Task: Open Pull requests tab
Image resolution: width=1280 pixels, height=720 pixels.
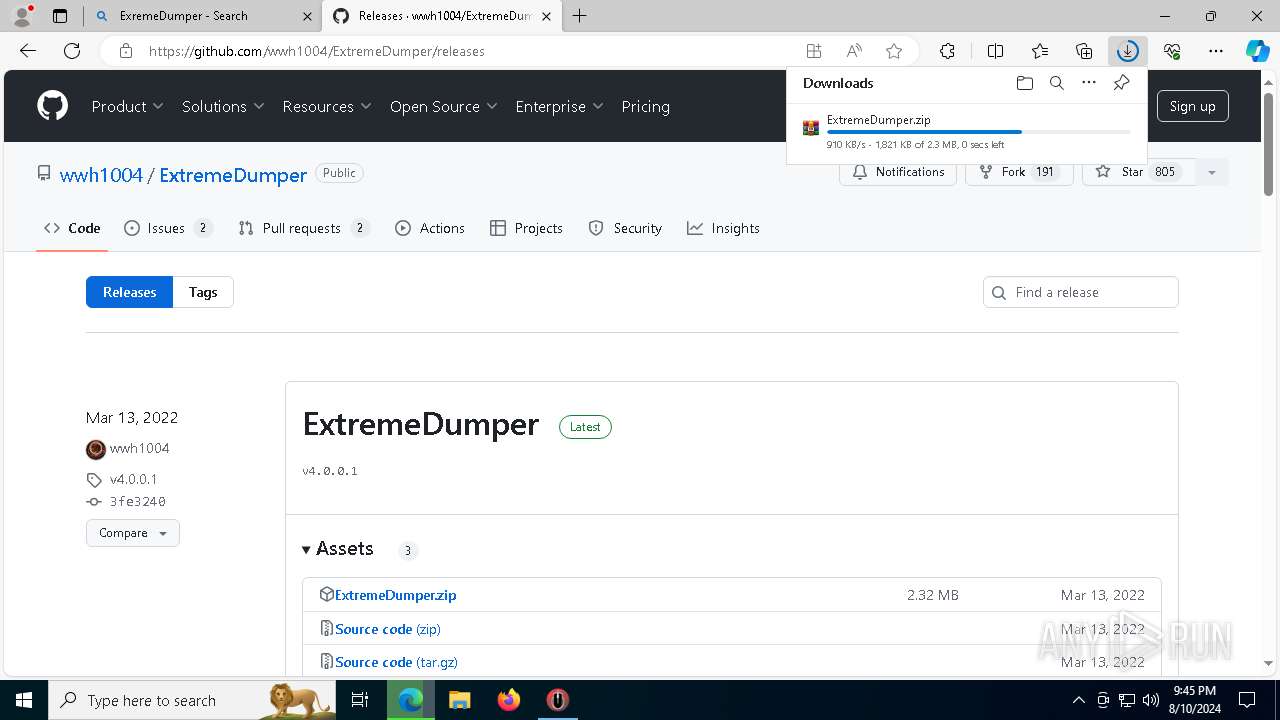Action: tap(304, 228)
